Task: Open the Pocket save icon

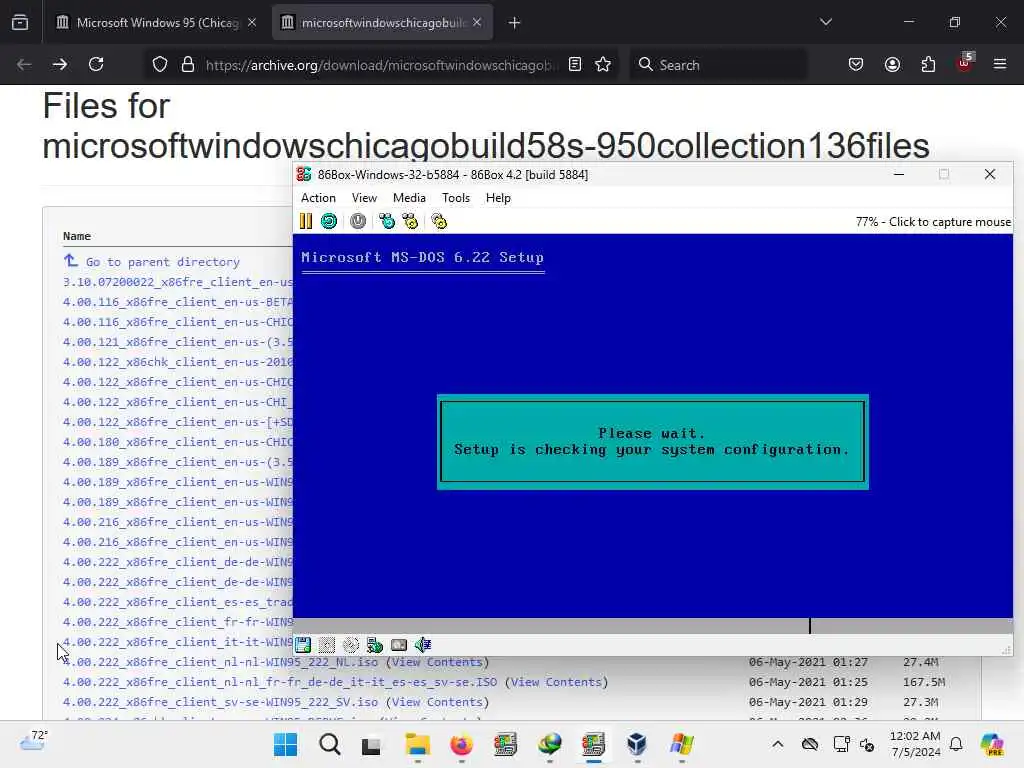Action: 856,64
